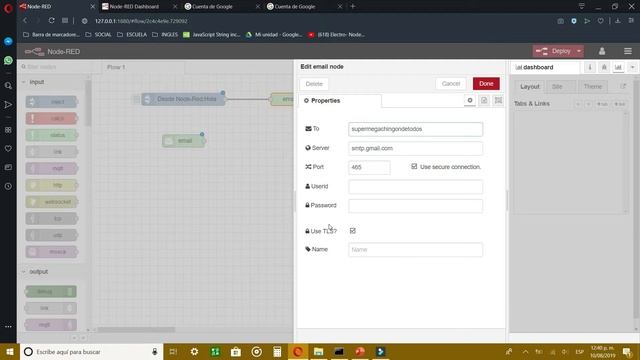
Task: Select the http node in input palette
Action: click(51, 185)
